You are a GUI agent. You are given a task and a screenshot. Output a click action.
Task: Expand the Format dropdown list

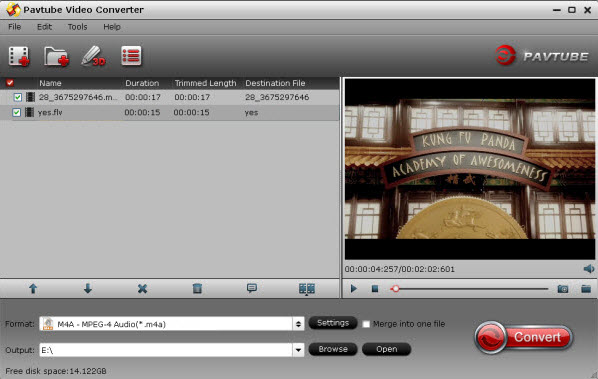[298, 324]
